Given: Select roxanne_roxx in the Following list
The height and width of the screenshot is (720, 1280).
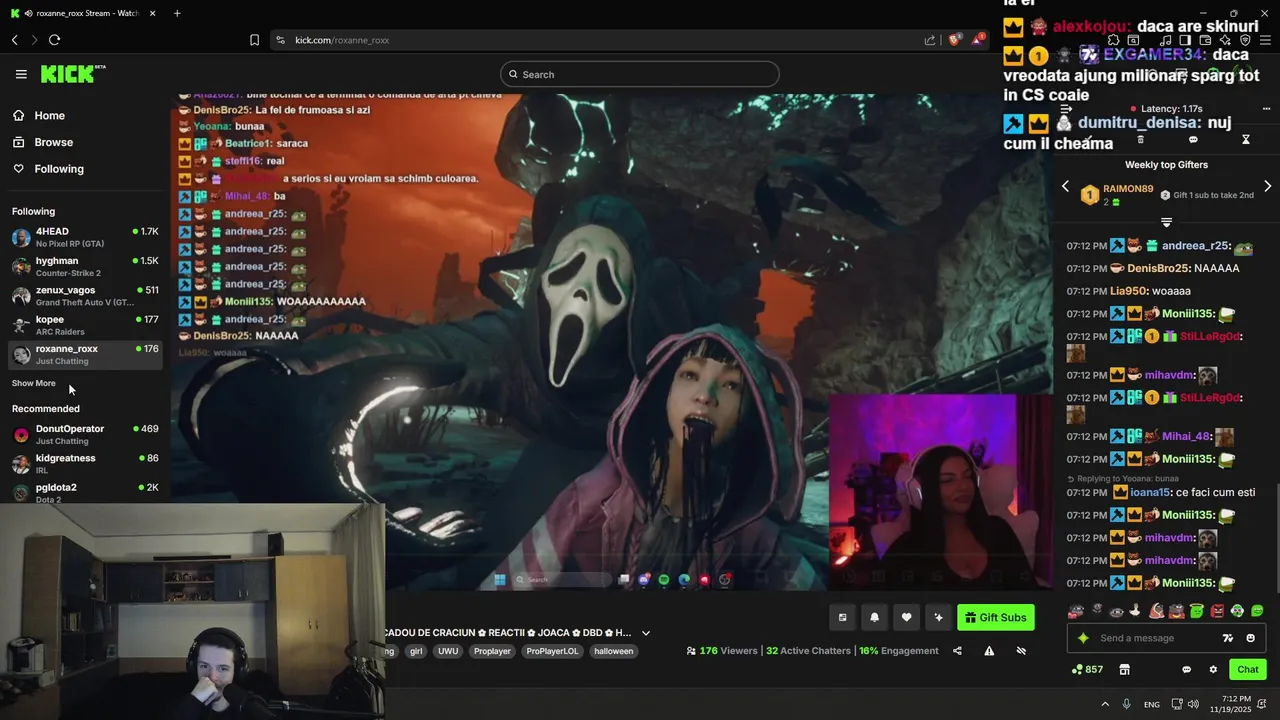Looking at the screenshot, I should click(85, 354).
